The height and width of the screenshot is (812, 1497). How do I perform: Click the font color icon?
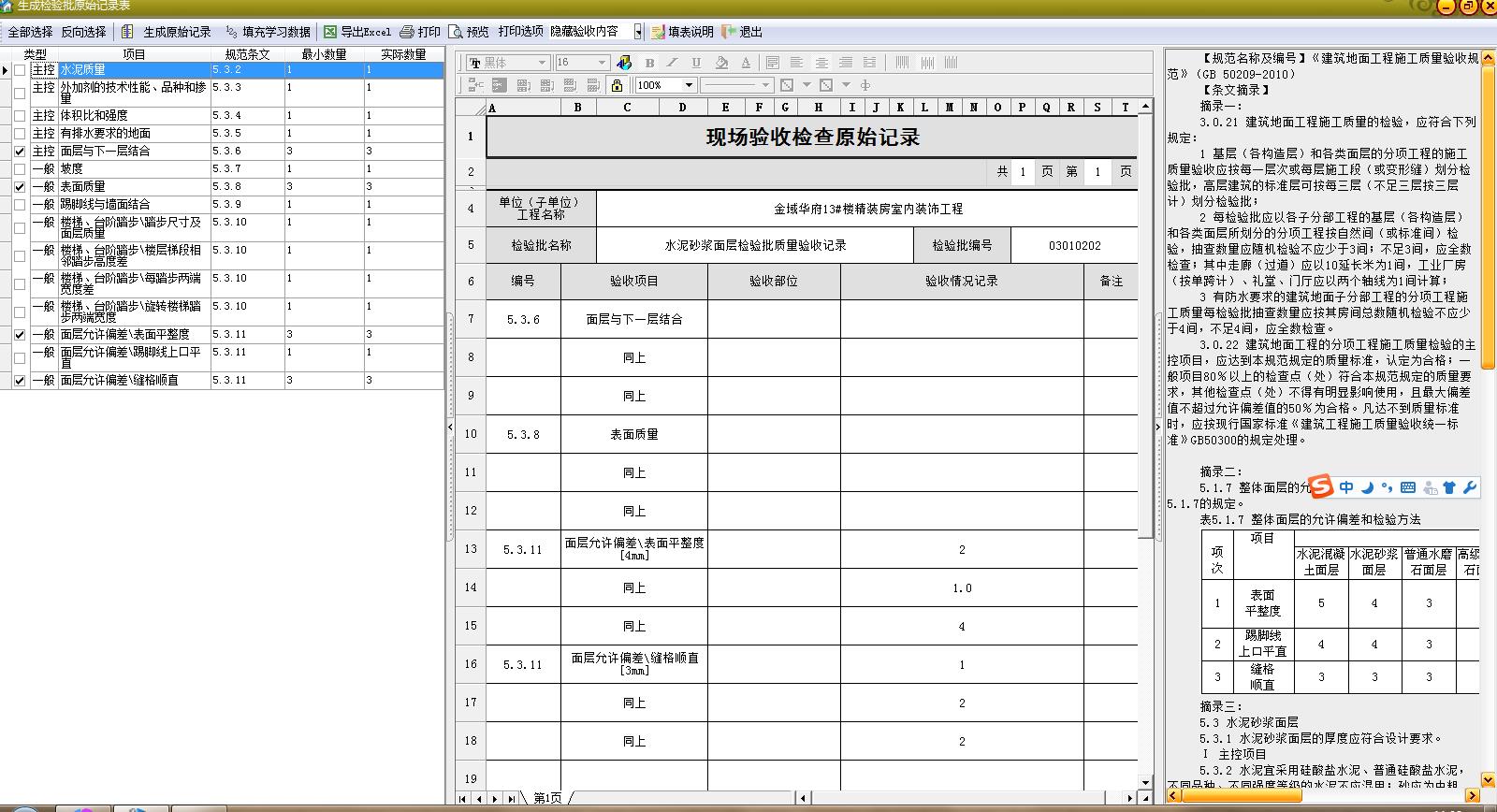(745, 63)
